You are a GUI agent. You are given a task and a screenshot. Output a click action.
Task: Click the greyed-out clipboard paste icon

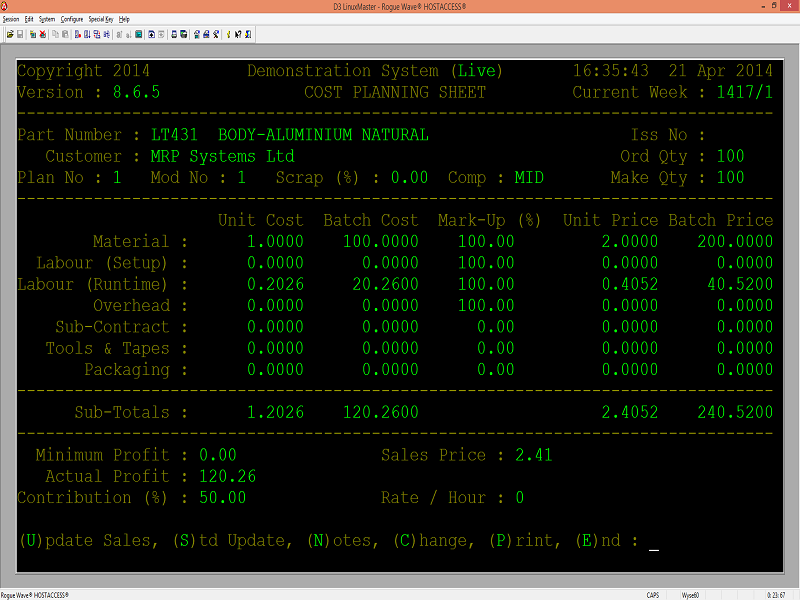[65, 35]
